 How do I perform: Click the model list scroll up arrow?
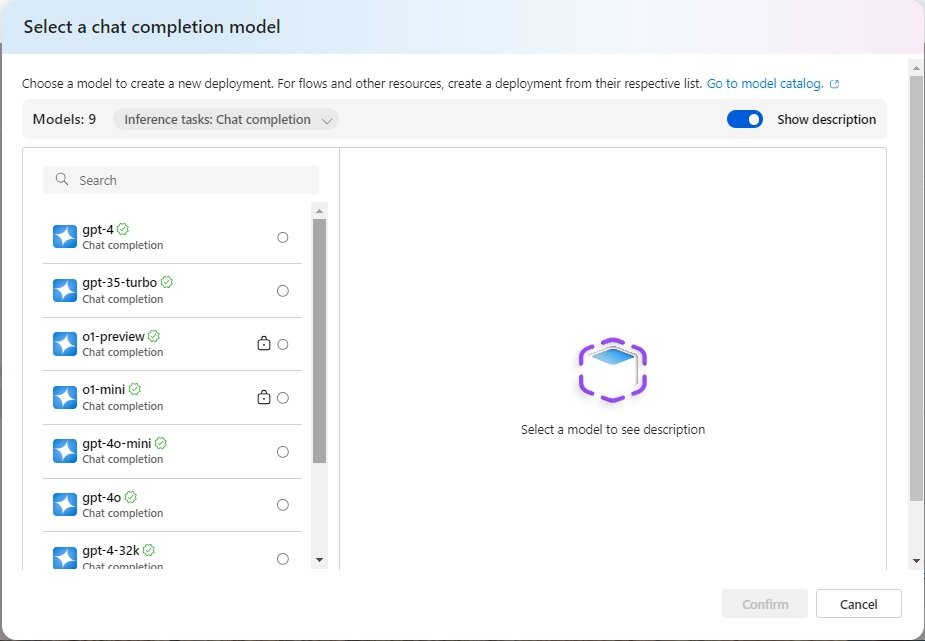(x=319, y=211)
